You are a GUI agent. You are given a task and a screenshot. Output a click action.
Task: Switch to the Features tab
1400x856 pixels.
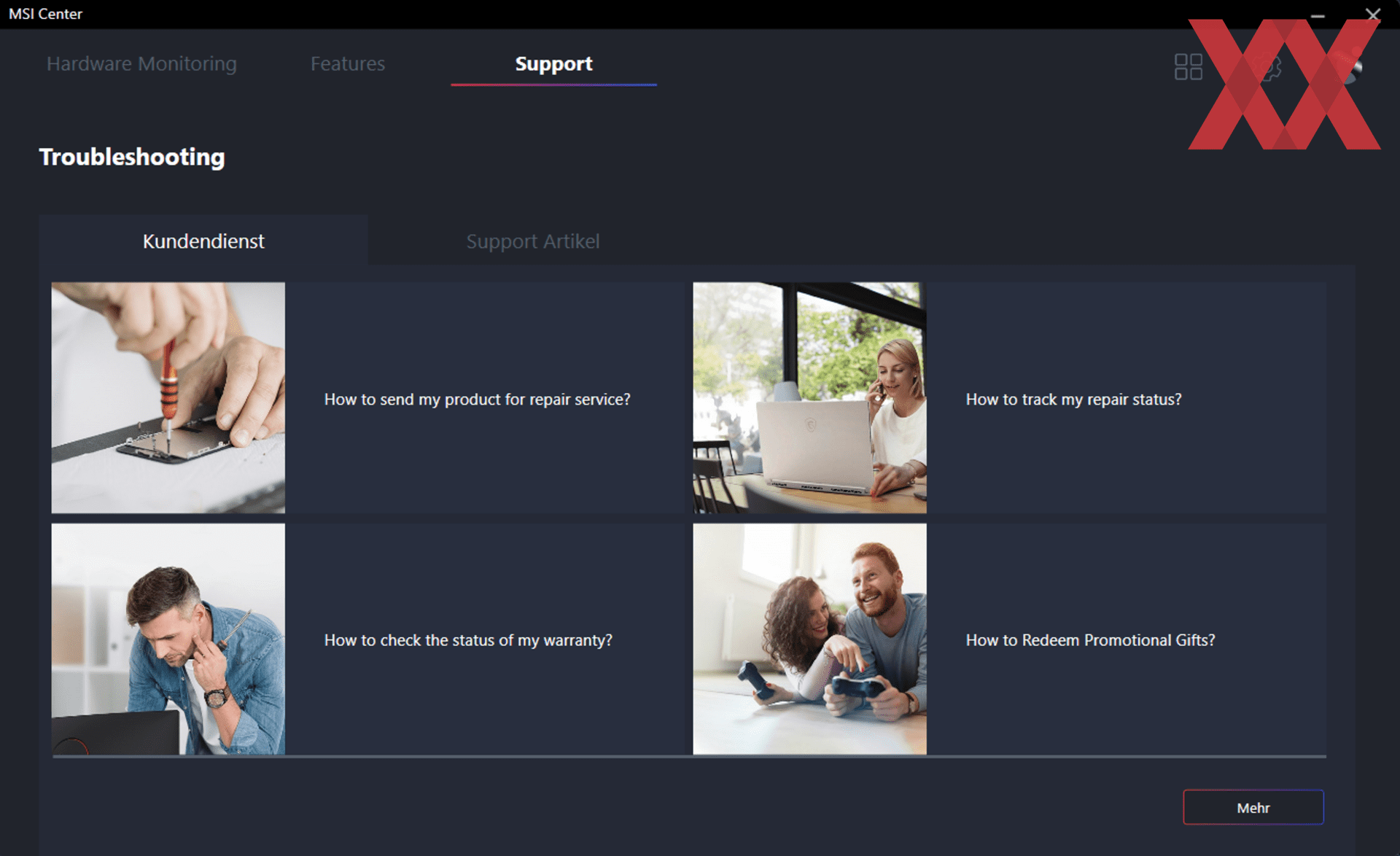tap(348, 63)
